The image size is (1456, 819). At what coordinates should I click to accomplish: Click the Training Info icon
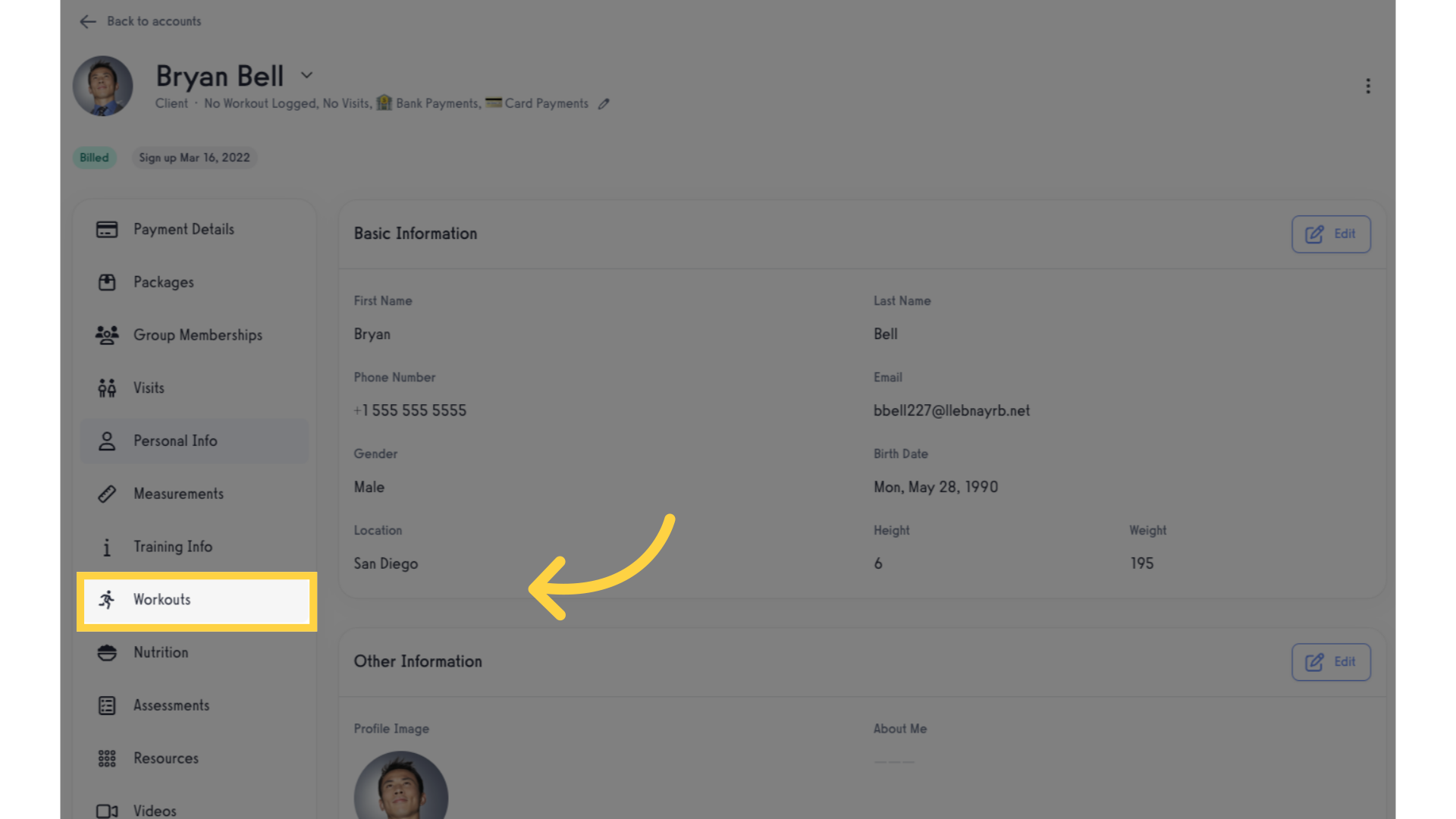[x=107, y=548]
